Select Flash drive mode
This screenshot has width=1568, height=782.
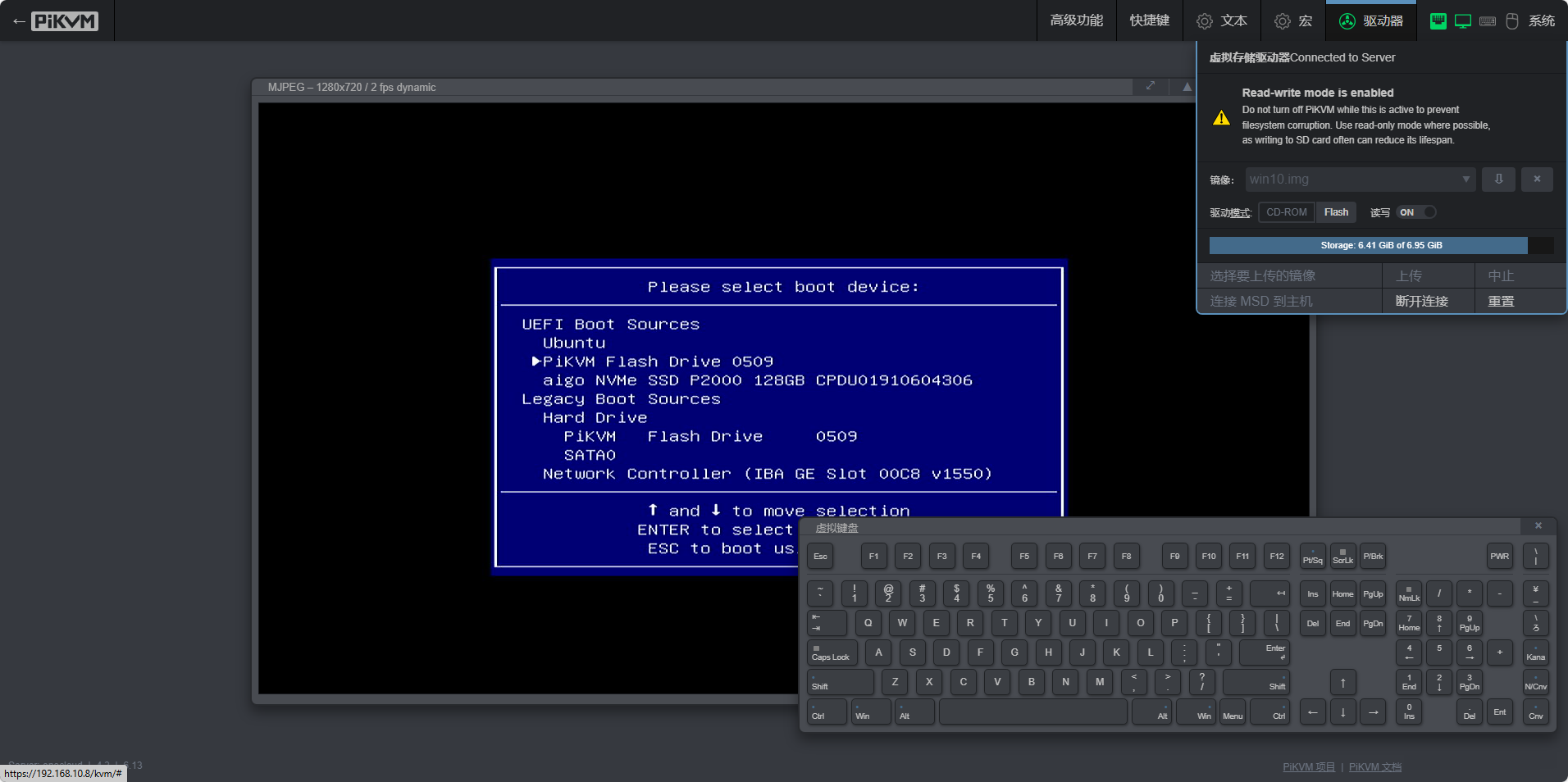pyautogui.click(x=1336, y=212)
